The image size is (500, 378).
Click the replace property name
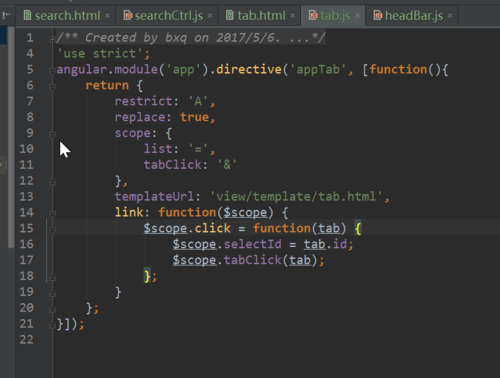[140, 117]
